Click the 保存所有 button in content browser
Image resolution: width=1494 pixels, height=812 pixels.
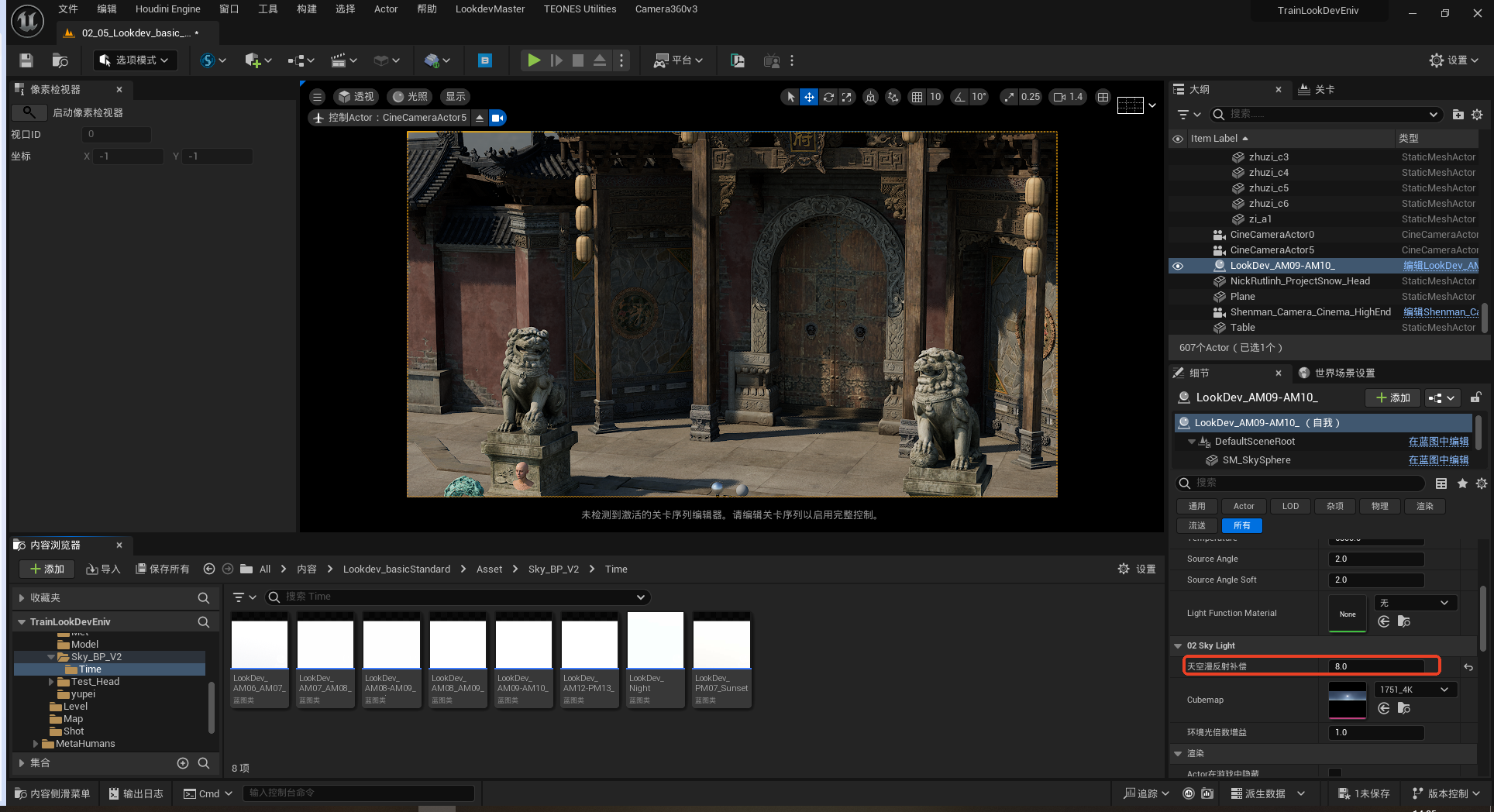click(163, 569)
